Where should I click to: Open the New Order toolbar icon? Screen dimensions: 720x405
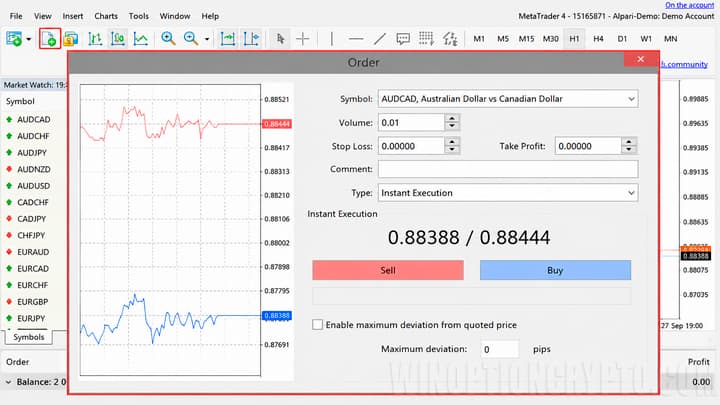50,39
